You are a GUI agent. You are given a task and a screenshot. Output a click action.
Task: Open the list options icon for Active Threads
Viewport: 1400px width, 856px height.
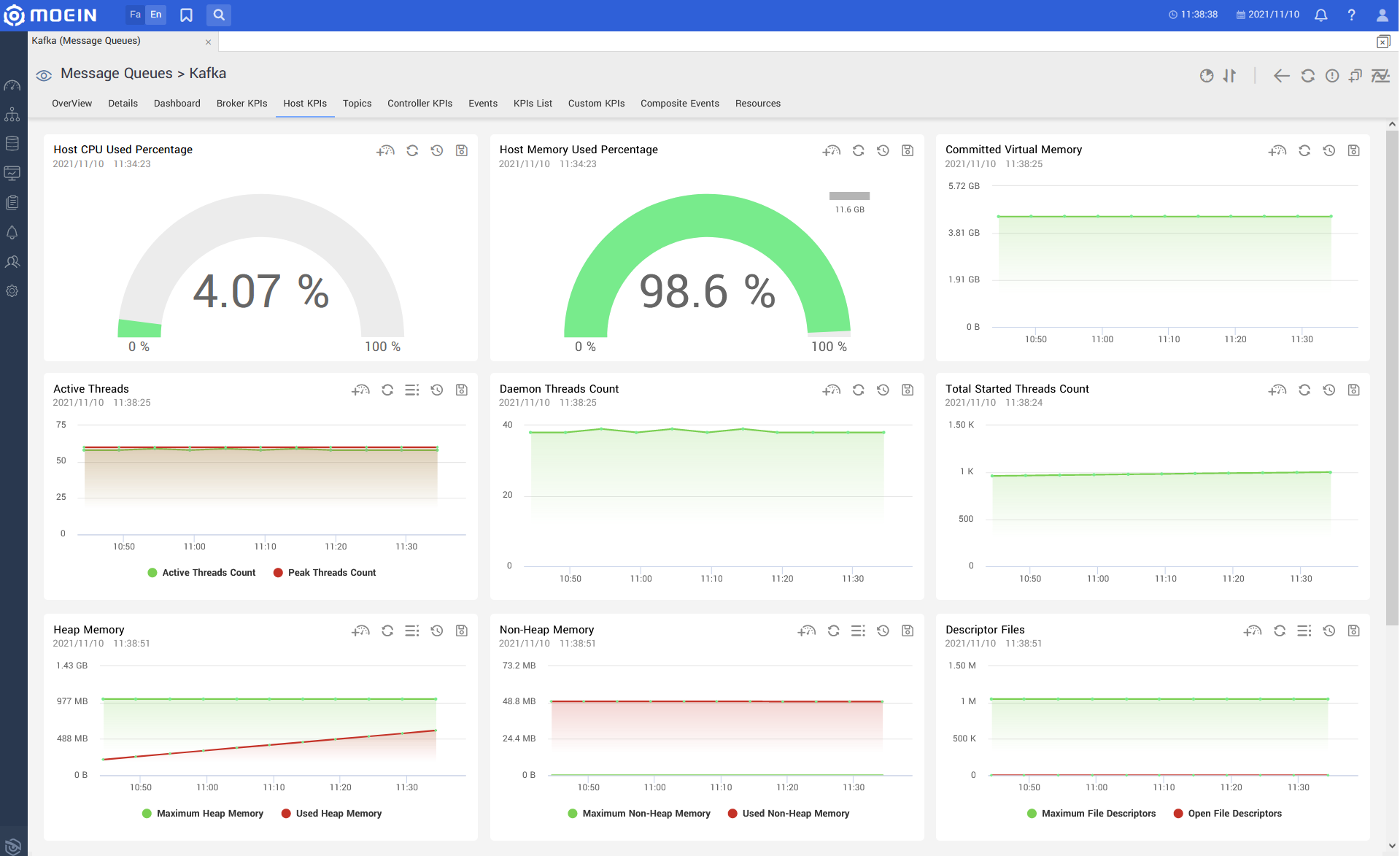[412, 390]
